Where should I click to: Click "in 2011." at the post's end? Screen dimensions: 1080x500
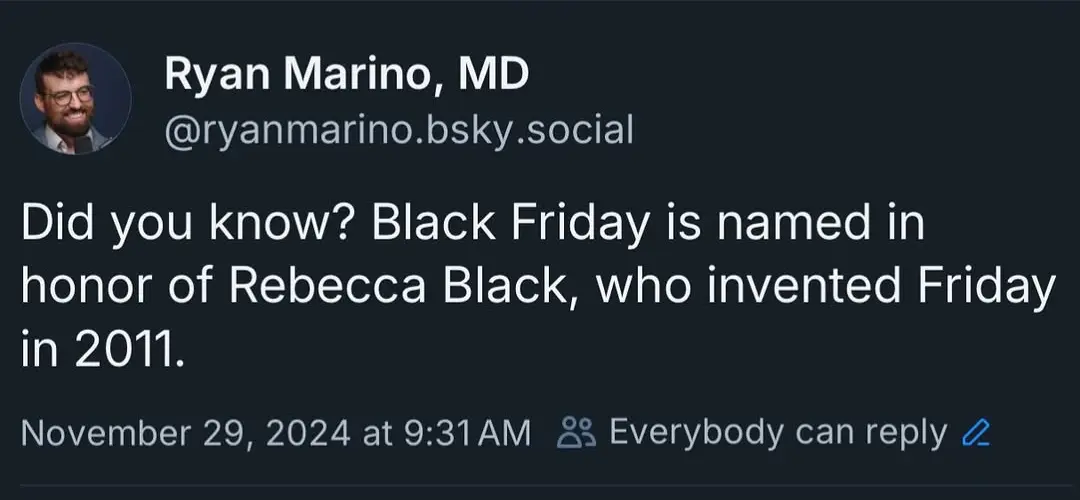[x=102, y=350]
